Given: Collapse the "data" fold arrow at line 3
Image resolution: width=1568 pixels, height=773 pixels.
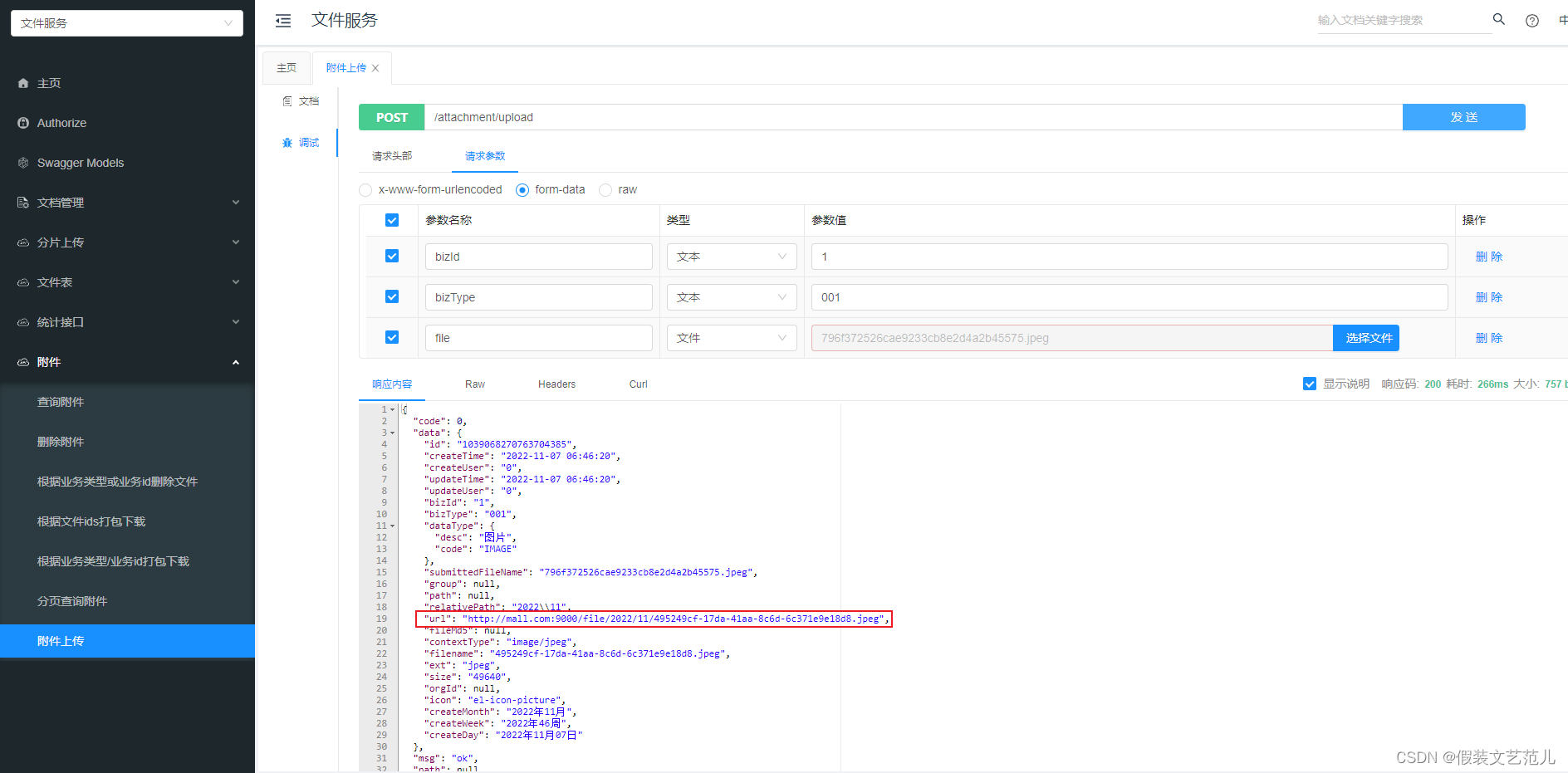Looking at the screenshot, I should 393,433.
